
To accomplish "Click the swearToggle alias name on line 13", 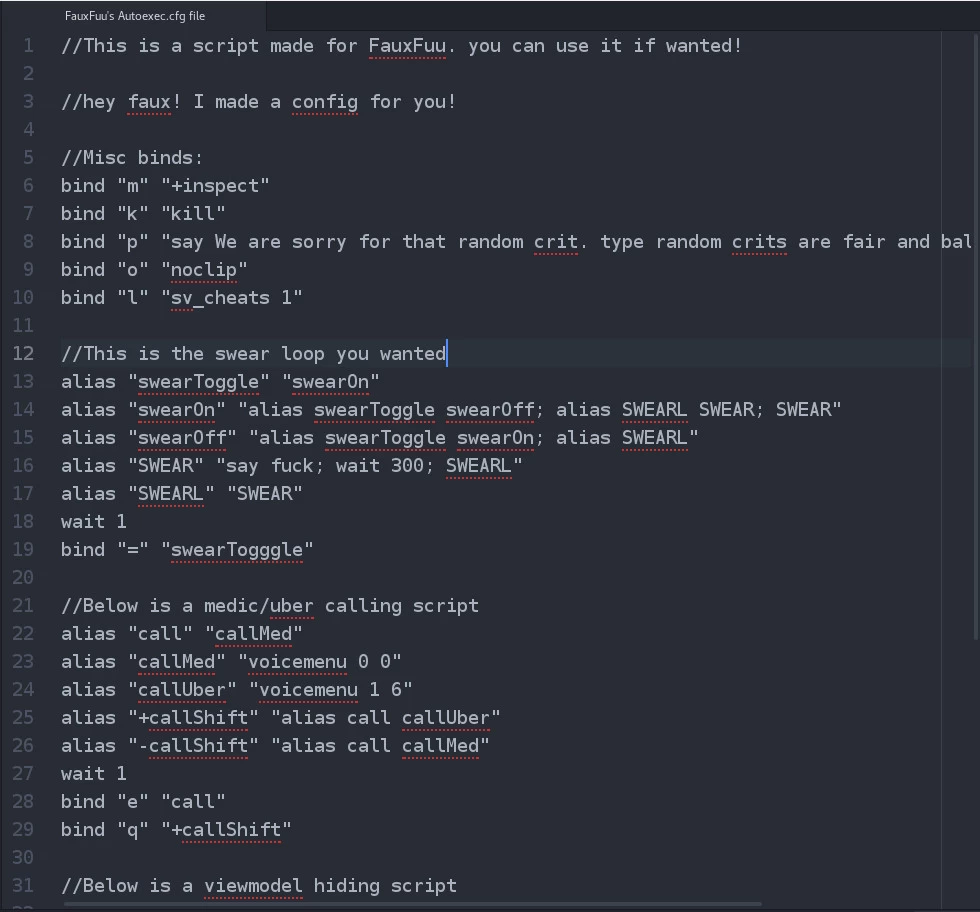I will tap(198, 381).
